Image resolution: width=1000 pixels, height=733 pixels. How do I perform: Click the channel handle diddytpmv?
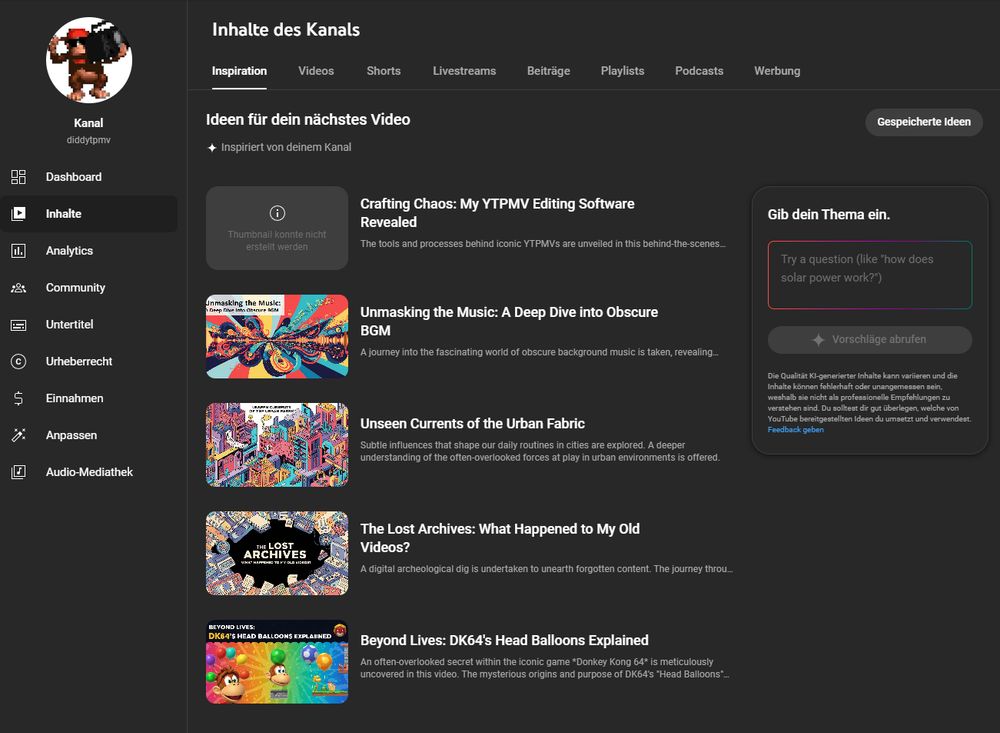[x=89, y=140]
